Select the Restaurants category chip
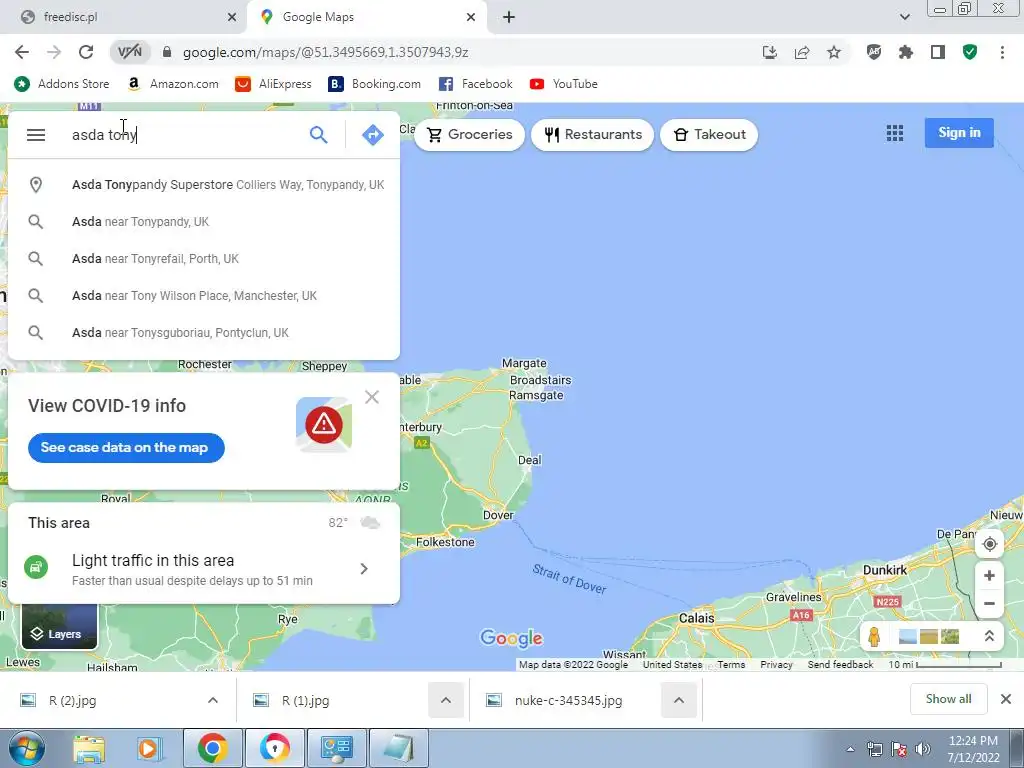 592,135
